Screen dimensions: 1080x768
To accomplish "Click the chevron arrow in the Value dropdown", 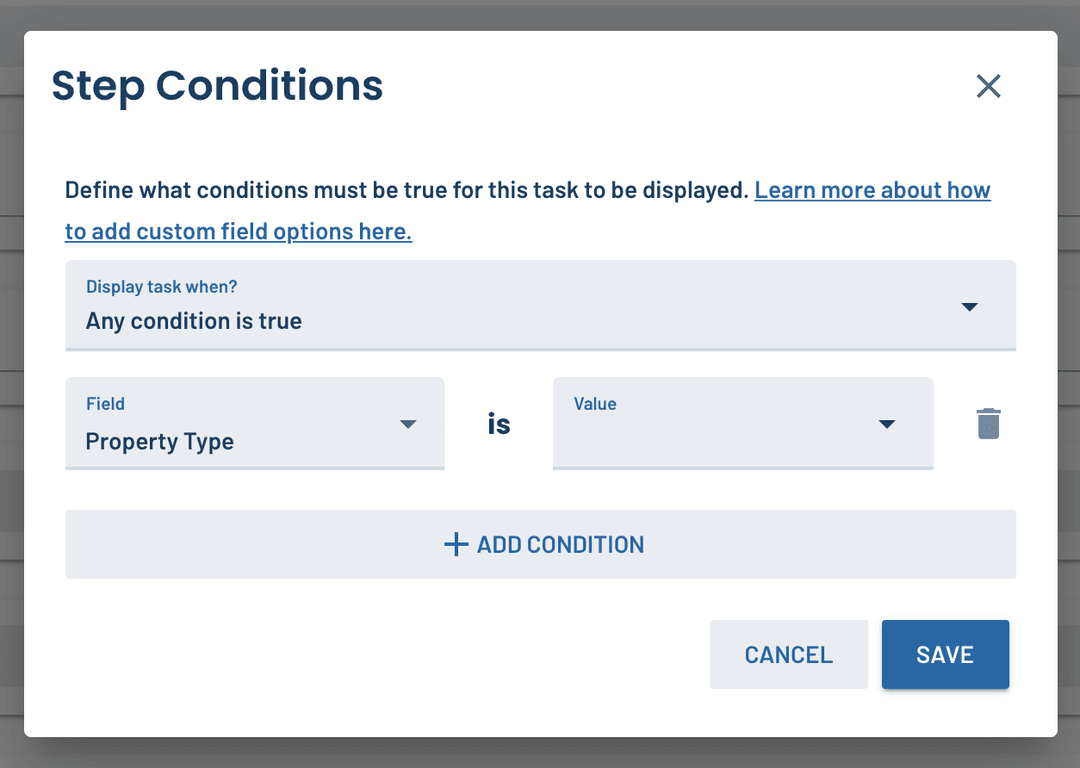I will [886, 423].
